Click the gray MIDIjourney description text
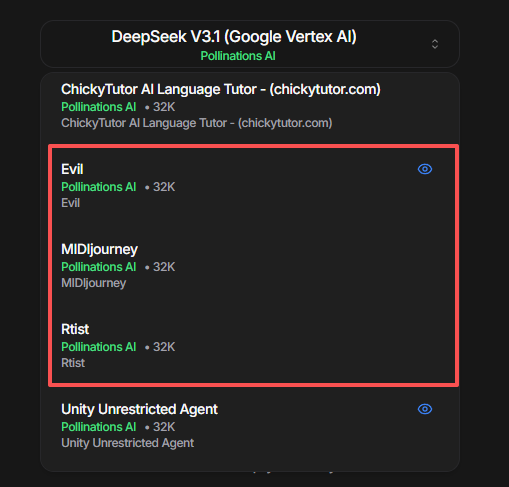 94,283
